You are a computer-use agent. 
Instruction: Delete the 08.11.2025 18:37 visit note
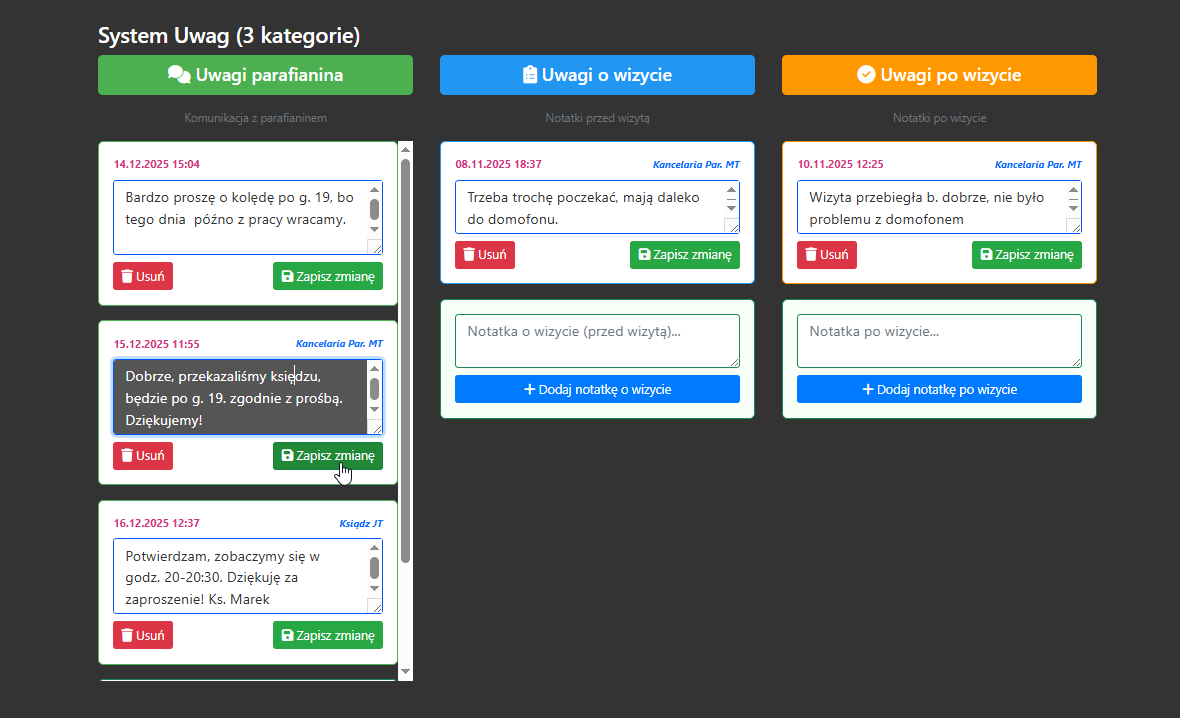[x=484, y=255]
